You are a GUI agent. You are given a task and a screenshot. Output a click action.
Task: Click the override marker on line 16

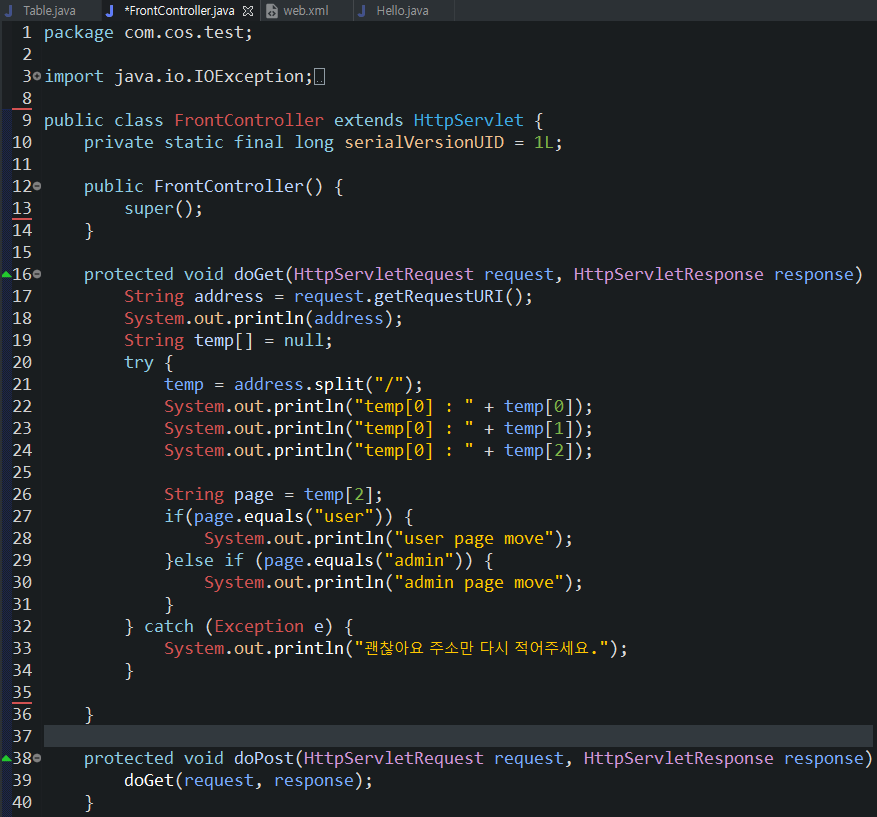pyautogui.click(x=6, y=275)
